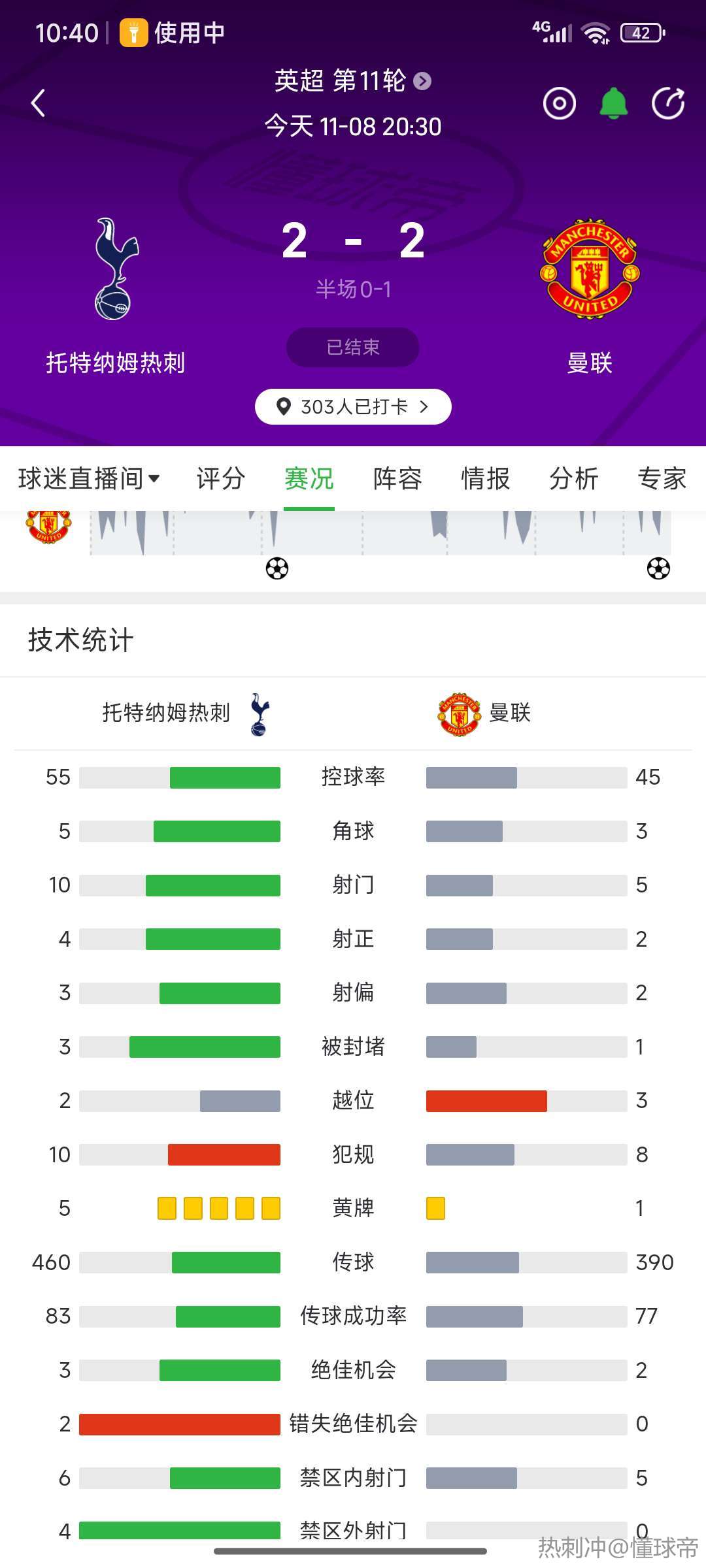This screenshot has width=706, height=1568.
Task: Tap the first goal marker on the timeline
Action: [277, 568]
